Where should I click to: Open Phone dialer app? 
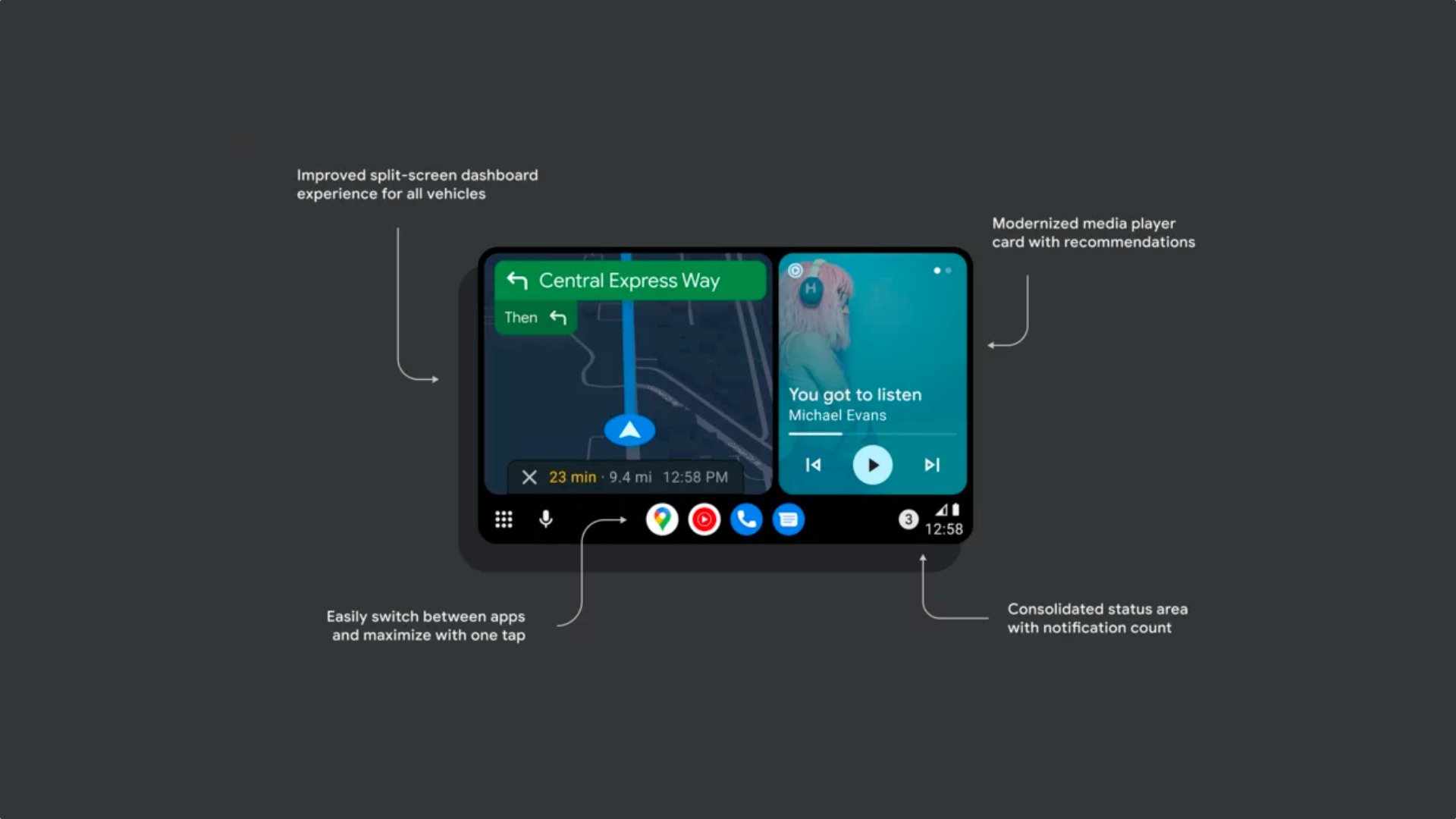[745, 518]
